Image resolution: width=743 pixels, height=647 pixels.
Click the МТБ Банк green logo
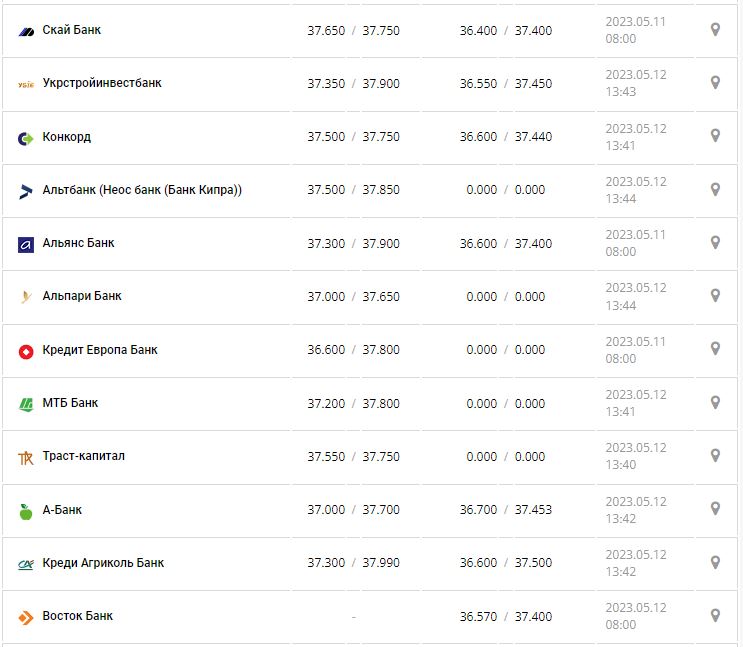point(26,404)
